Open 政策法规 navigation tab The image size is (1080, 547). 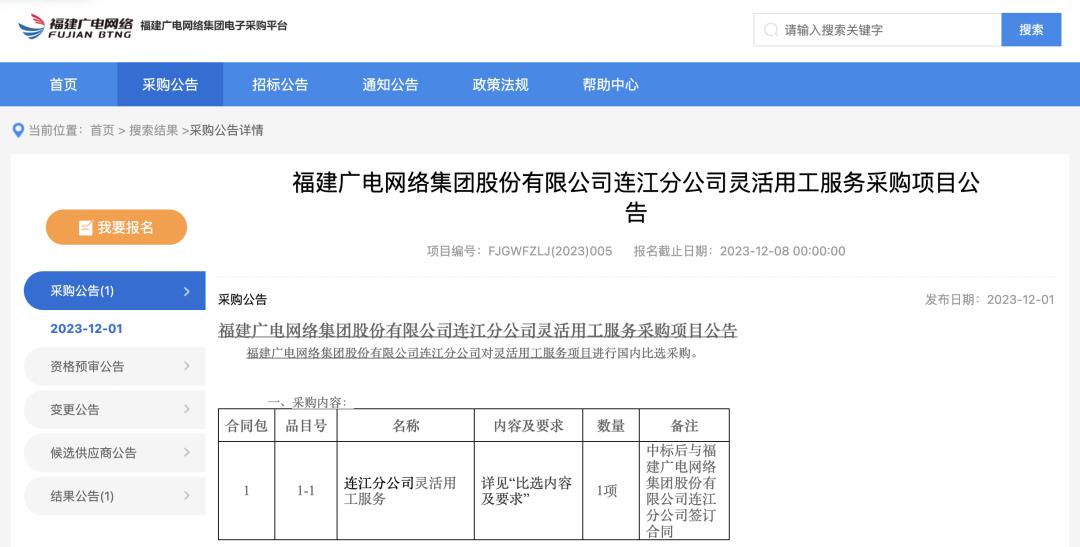500,84
